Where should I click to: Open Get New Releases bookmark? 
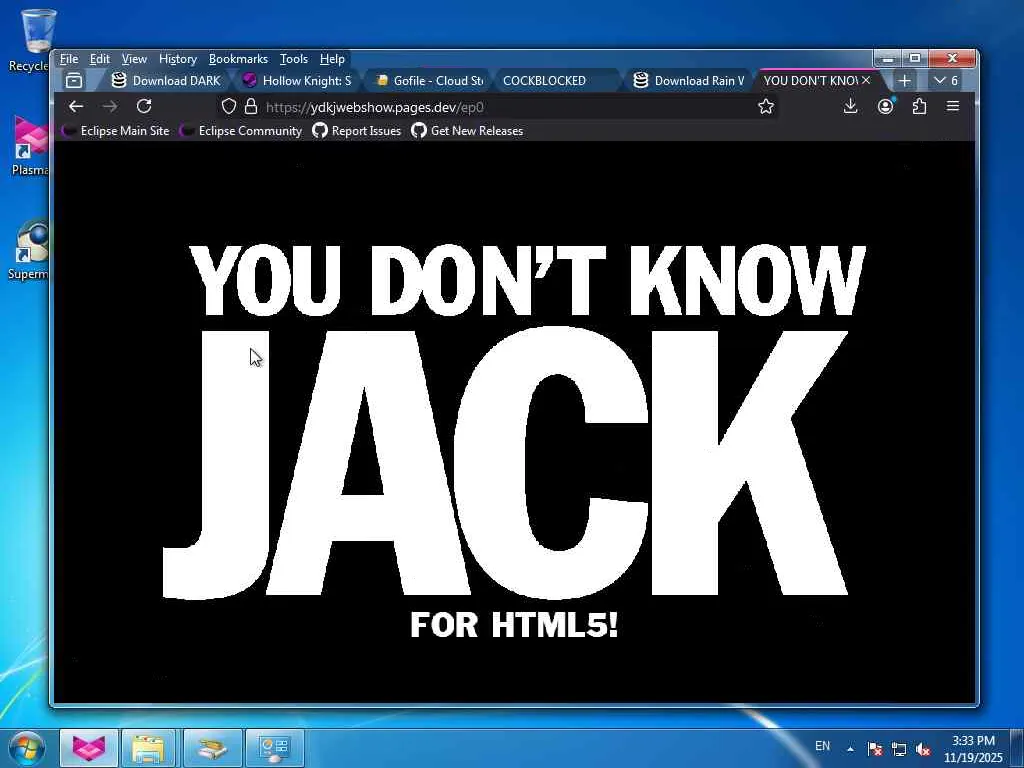point(467,131)
